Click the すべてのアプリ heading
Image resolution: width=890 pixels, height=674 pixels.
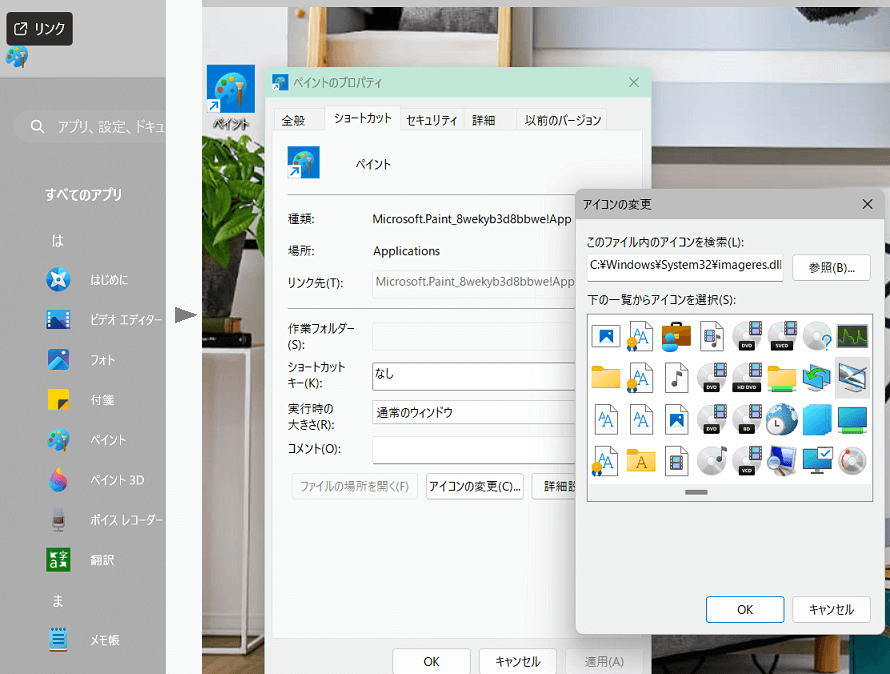pyautogui.click(x=83, y=195)
